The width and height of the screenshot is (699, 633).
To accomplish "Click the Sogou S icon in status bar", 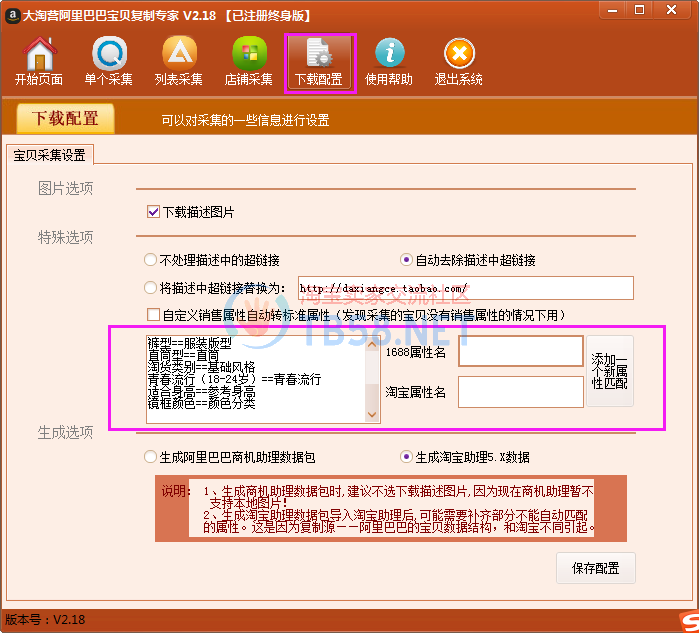I will [x=683, y=620].
